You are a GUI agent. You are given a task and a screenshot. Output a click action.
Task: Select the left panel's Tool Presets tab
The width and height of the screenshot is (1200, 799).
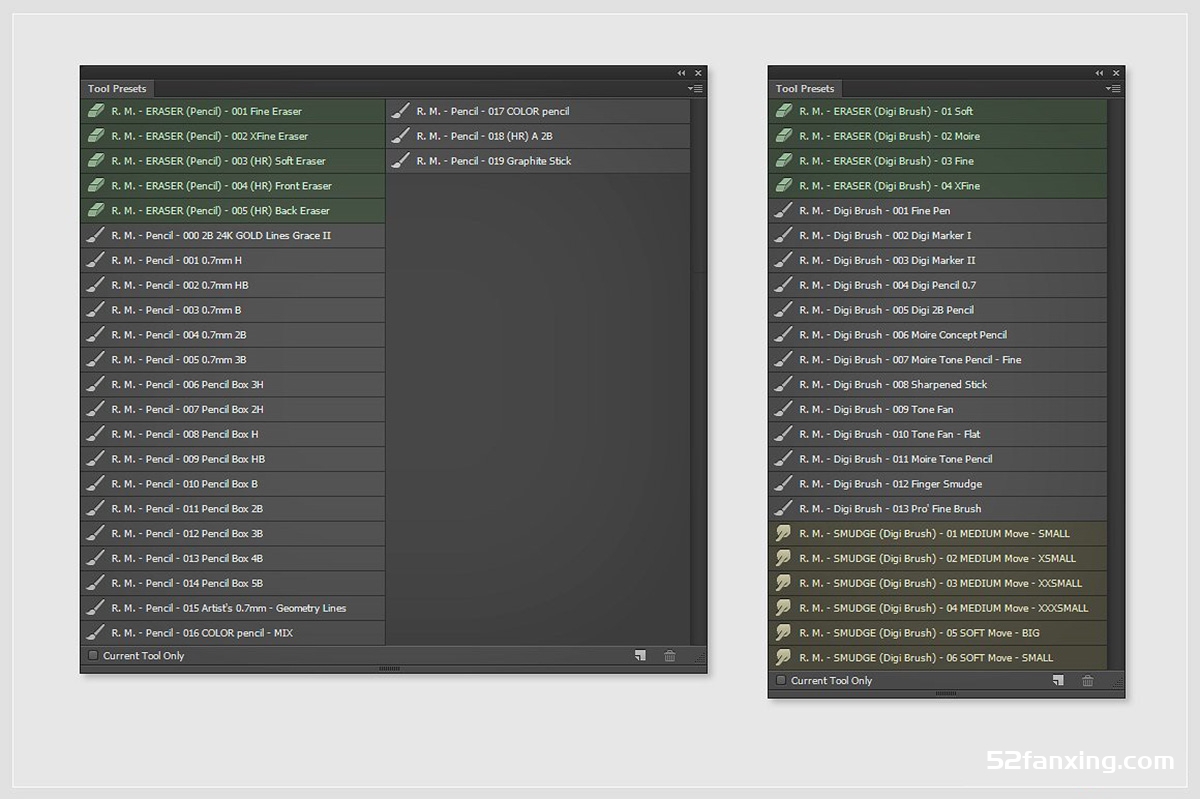117,89
